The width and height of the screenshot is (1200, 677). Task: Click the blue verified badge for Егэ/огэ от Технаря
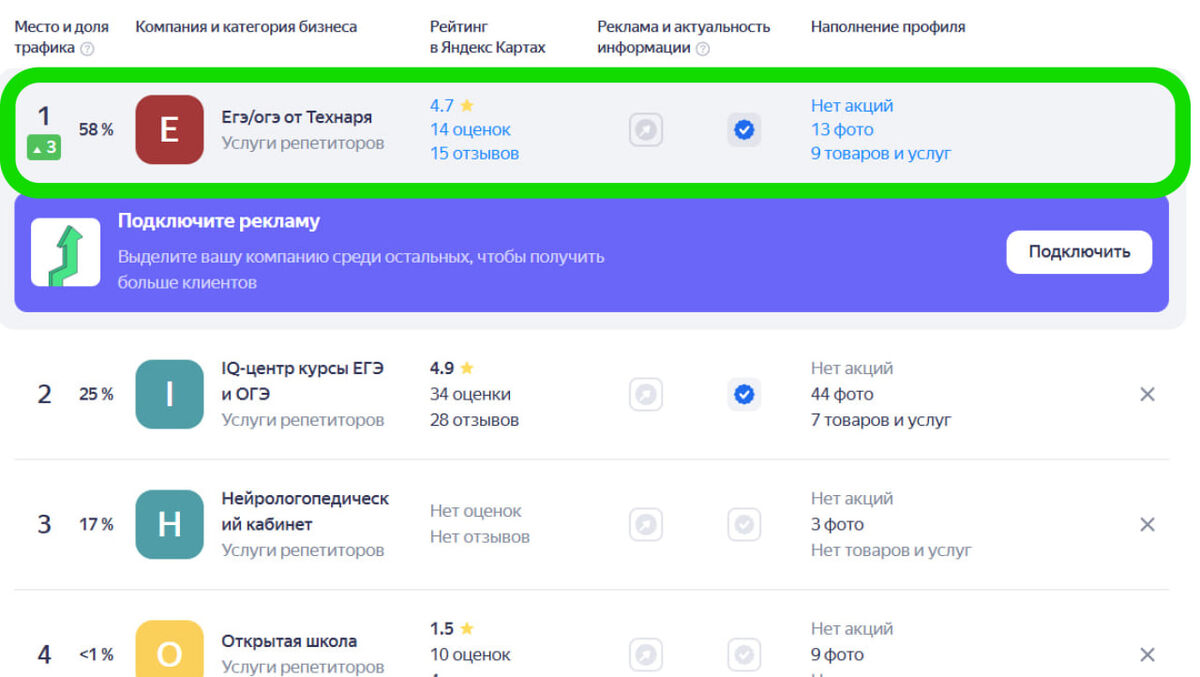pyautogui.click(x=744, y=130)
